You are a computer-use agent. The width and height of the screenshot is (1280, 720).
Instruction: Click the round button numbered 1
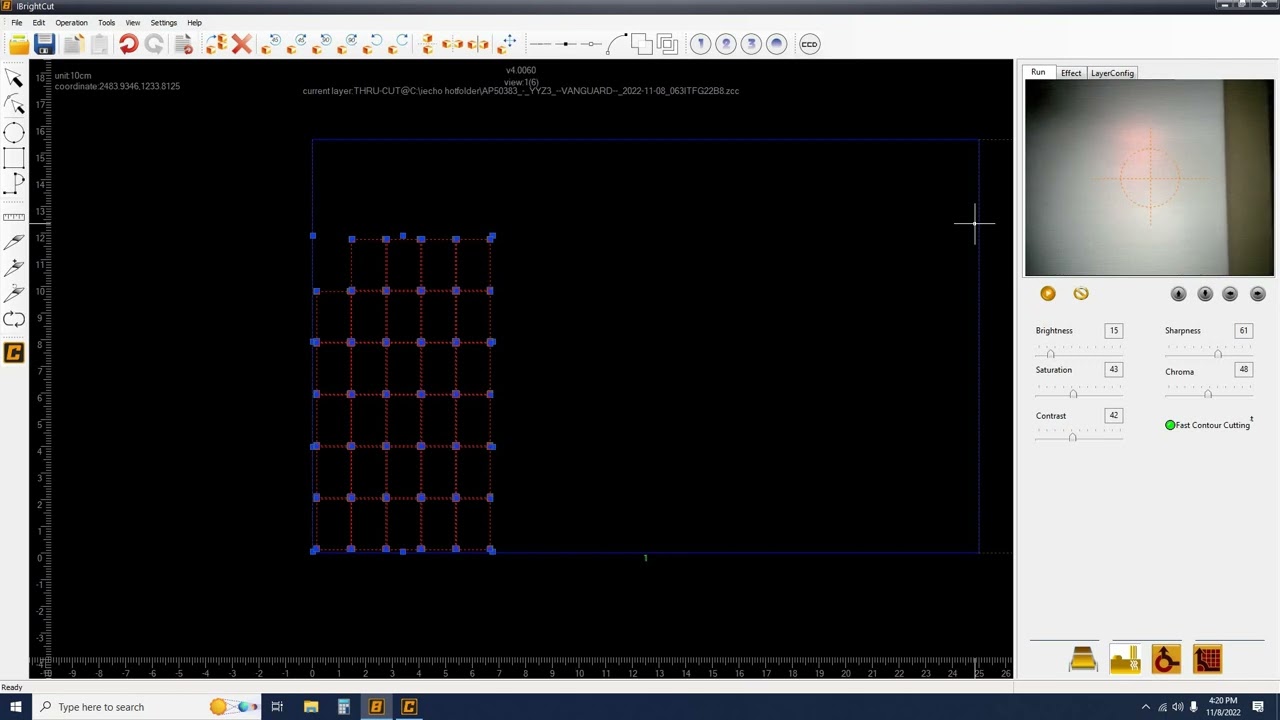pyautogui.click(x=701, y=44)
